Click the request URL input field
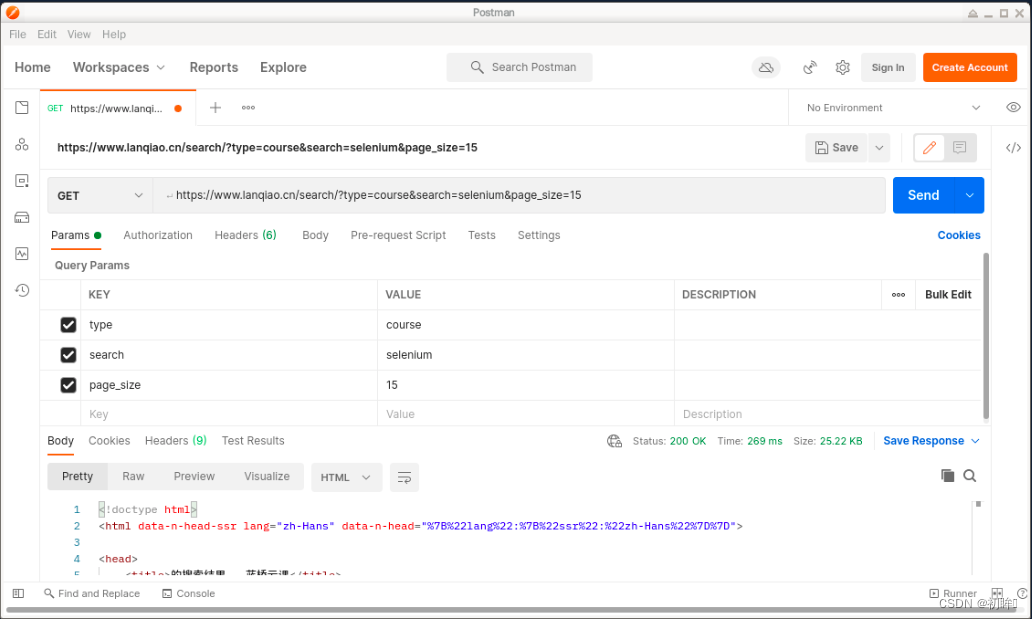The height and width of the screenshot is (619, 1032). pyautogui.click(x=519, y=195)
